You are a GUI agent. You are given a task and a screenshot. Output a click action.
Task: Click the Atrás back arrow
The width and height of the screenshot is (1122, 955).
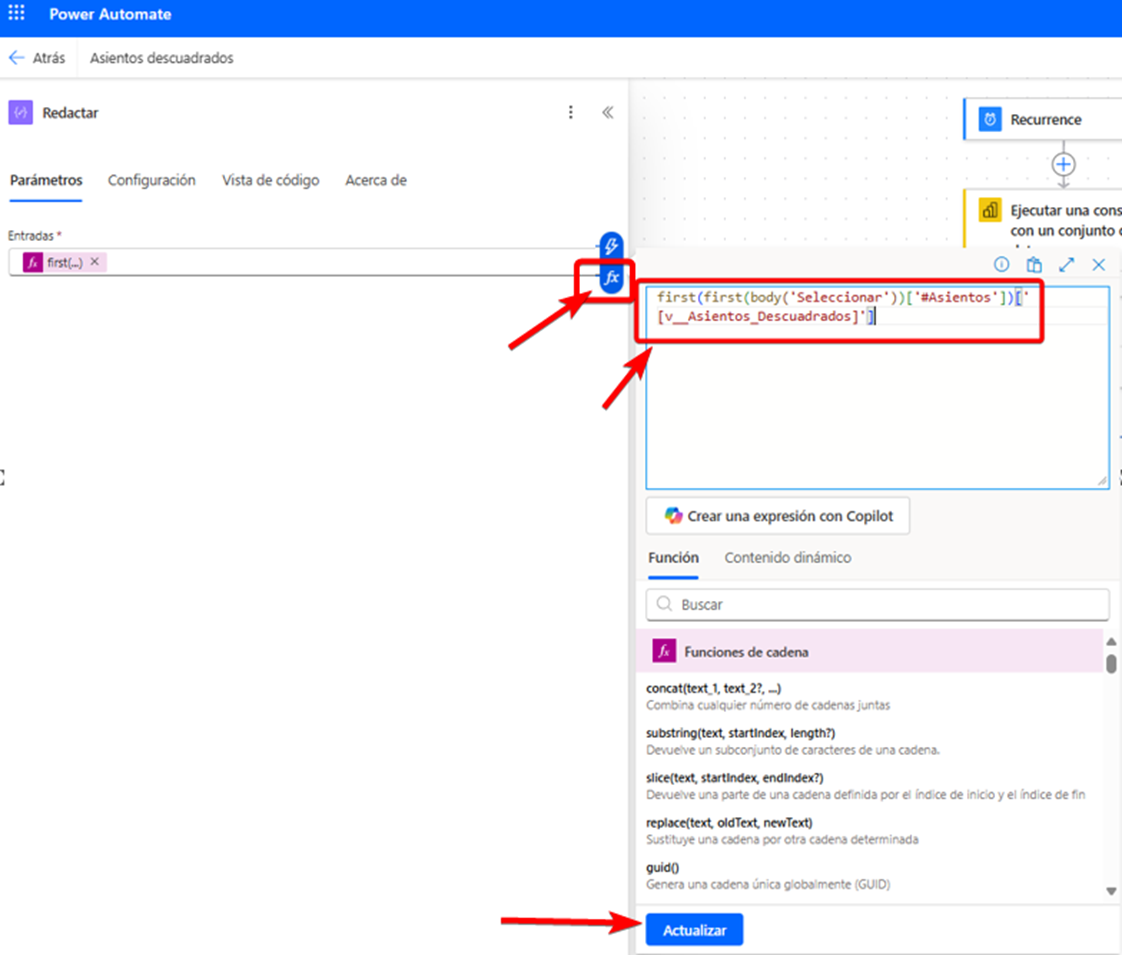tap(17, 58)
